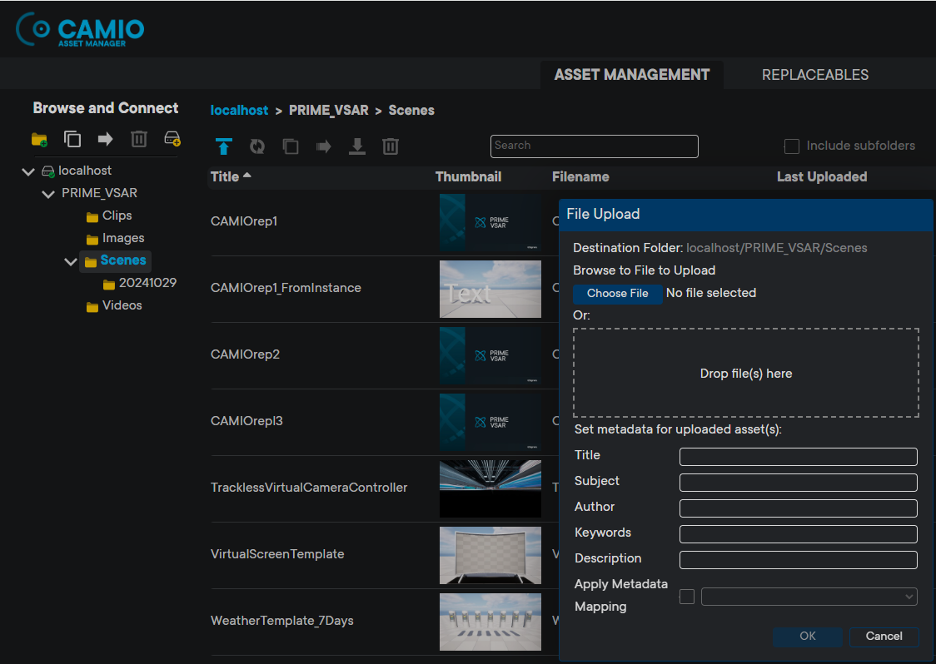Click the asset toolbar delete trash icon
The height and width of the screenshot is (664, 936).
pyautogui.click(x=390, y=147)
